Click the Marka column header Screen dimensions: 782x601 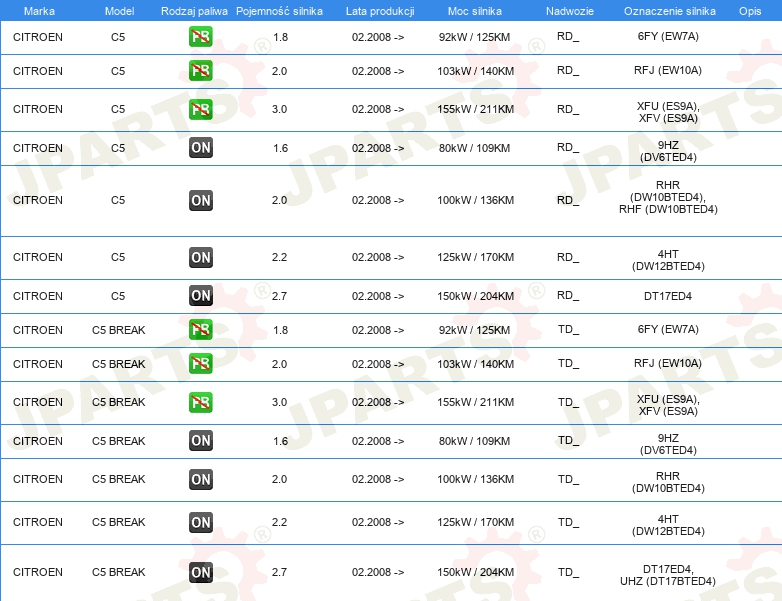(x=39, y=11)
